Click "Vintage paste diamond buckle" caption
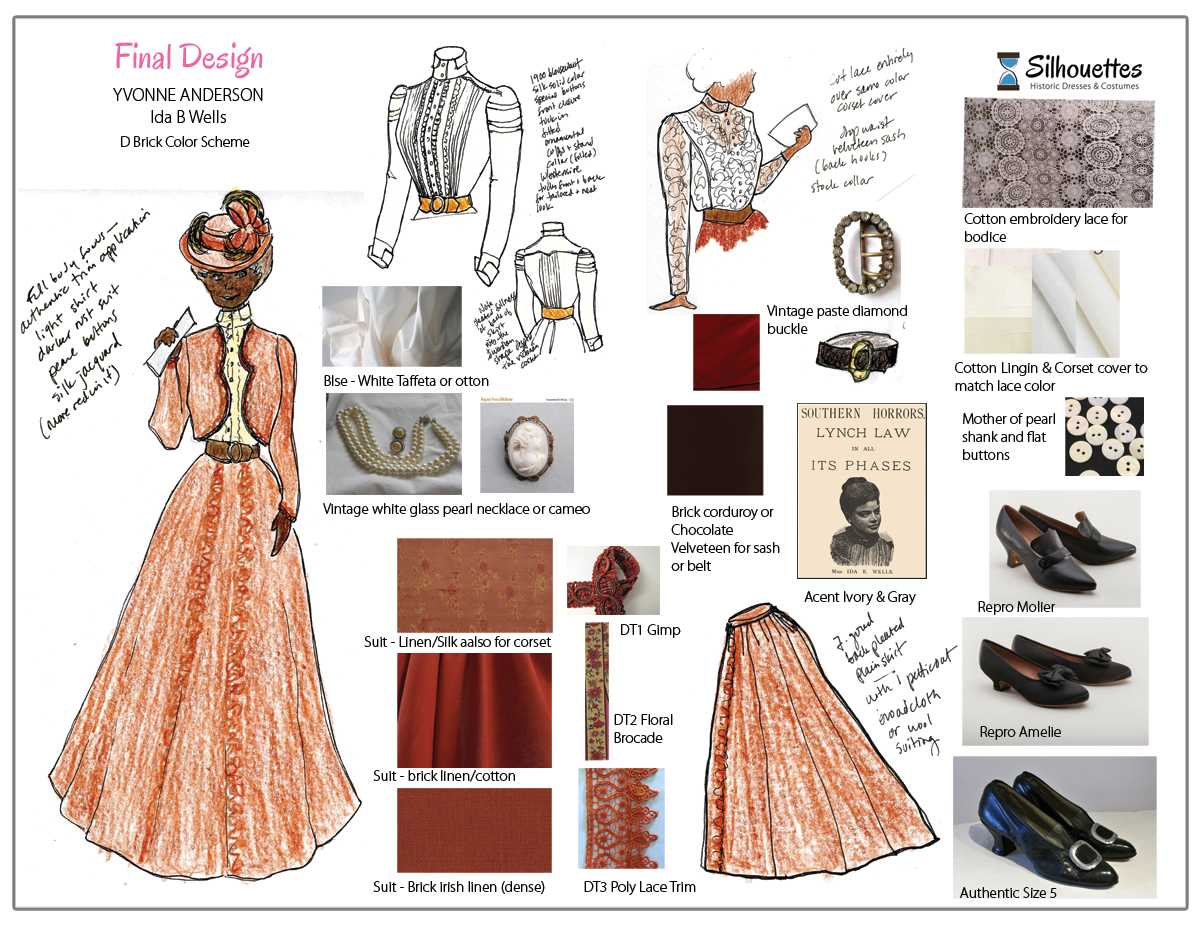Viewport: 1200px width, 927px height. point(837,320)
